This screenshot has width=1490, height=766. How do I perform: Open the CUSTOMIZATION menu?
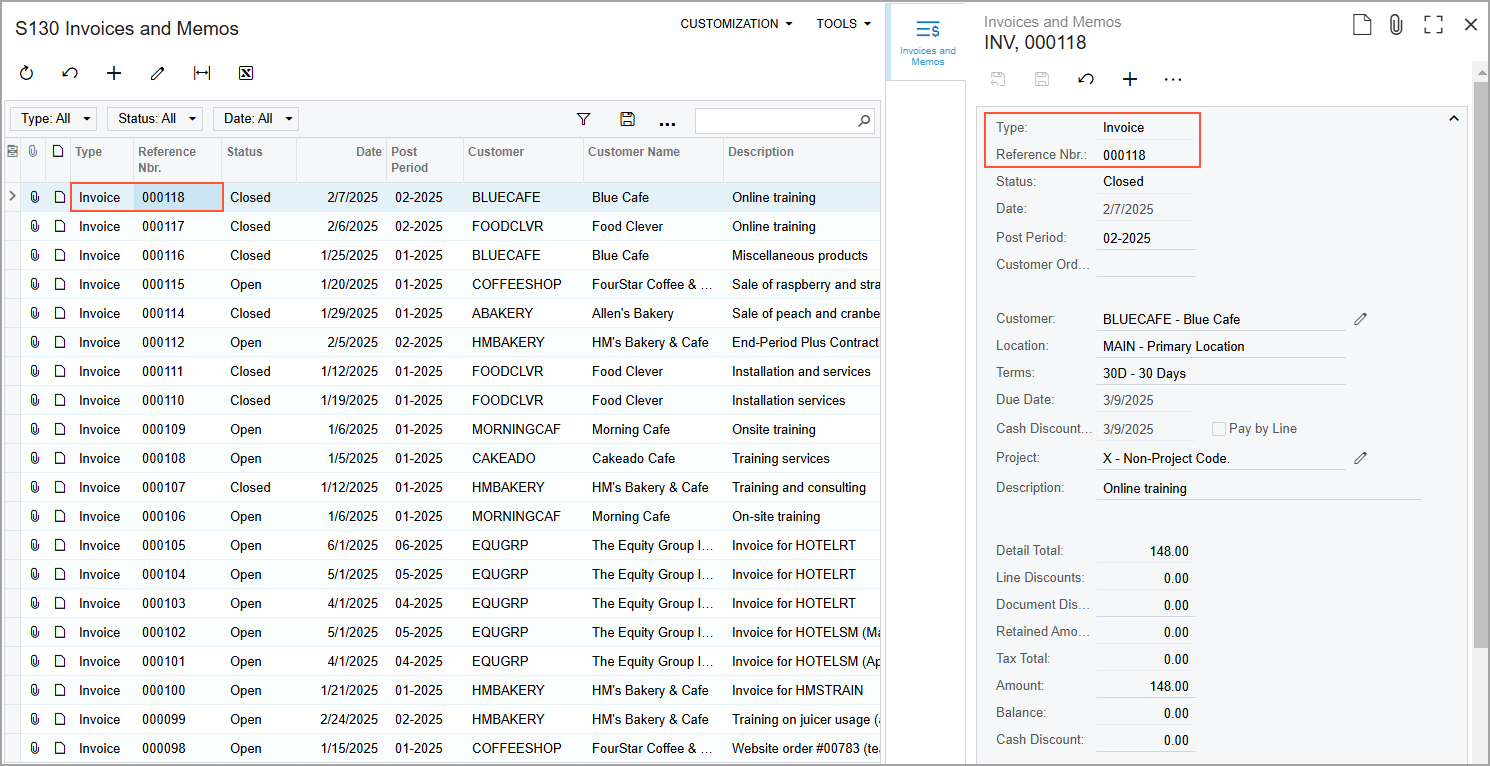pos(736,24)
